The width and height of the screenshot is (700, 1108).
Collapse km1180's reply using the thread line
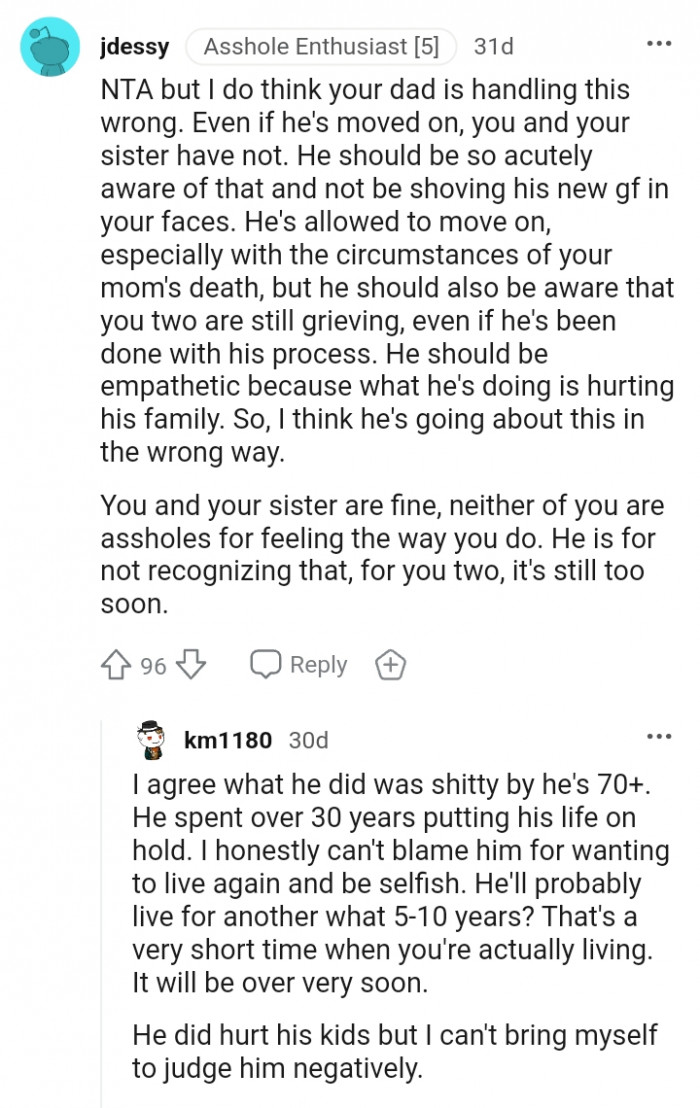[x=101, y=900]
